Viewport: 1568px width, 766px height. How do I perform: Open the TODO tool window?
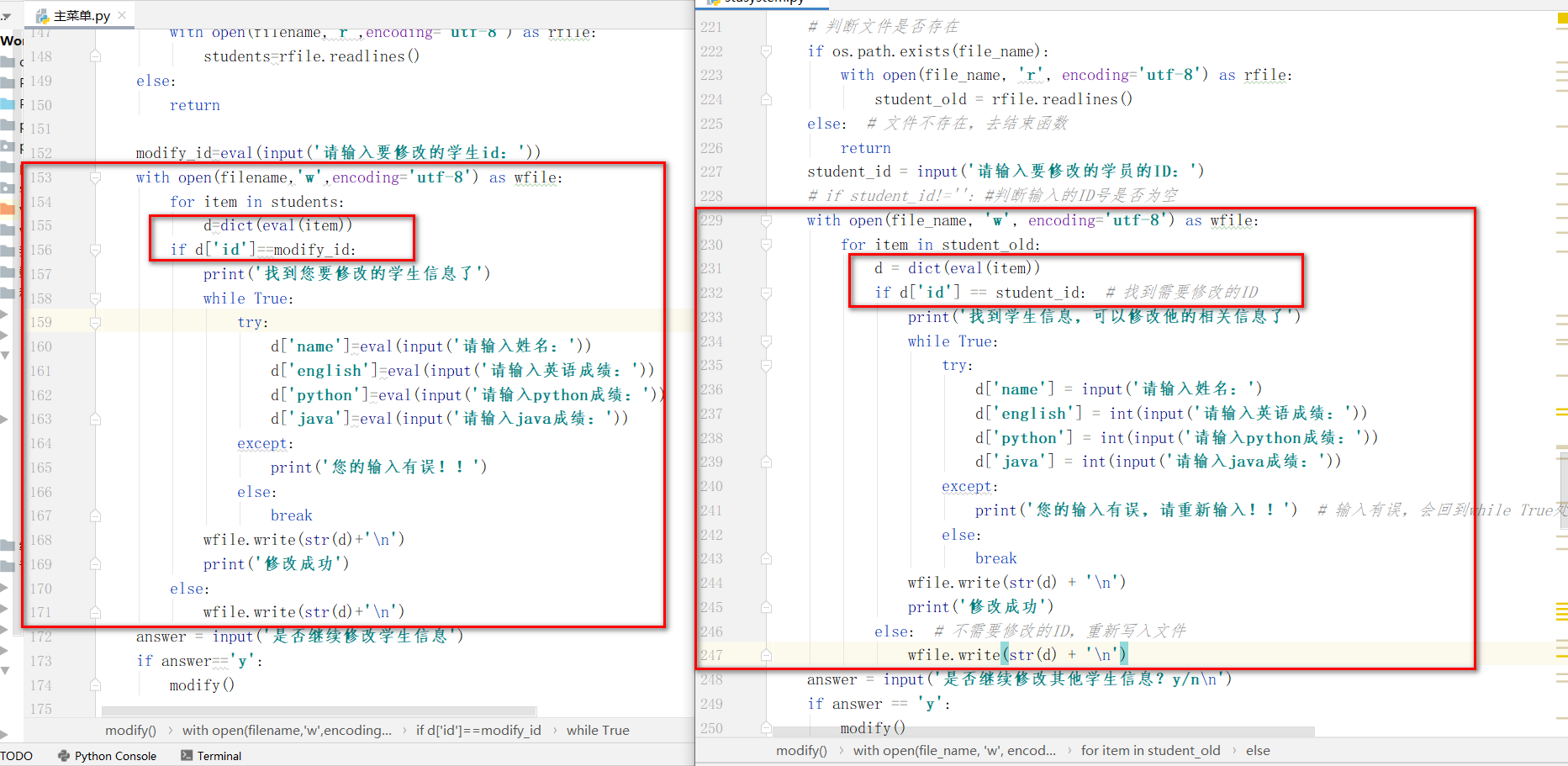16,756
